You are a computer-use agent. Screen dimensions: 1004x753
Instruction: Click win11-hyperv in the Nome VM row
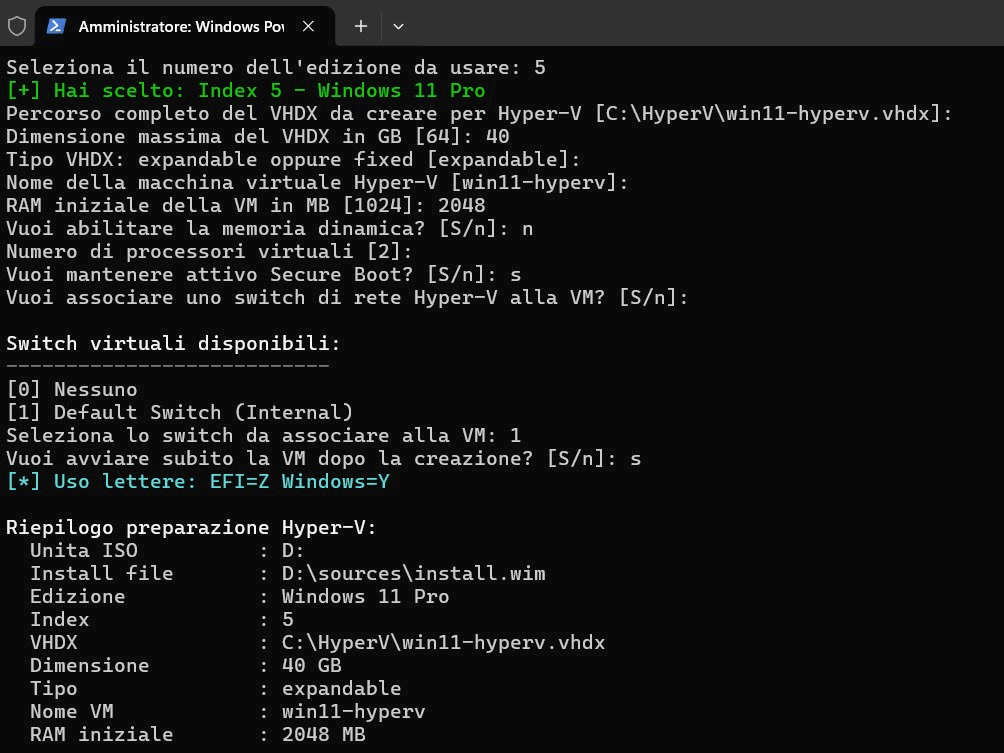(x=353, y=711)
